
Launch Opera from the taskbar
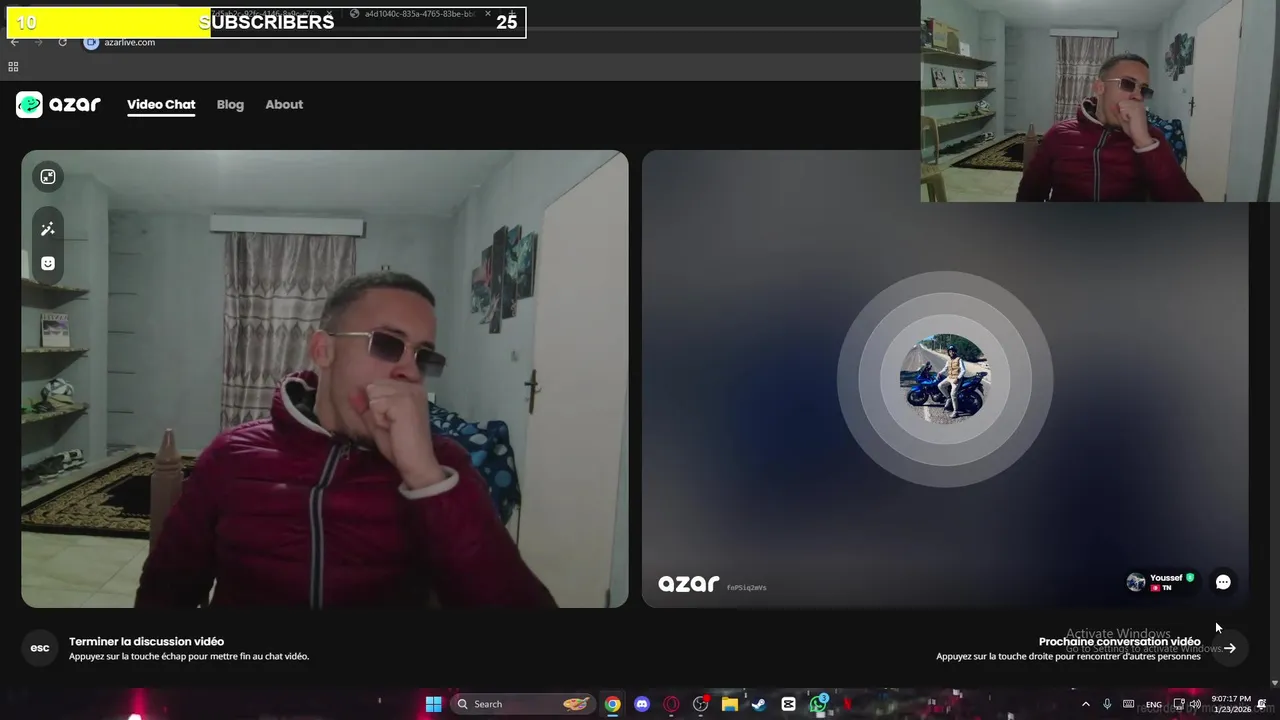pos(671,704)
